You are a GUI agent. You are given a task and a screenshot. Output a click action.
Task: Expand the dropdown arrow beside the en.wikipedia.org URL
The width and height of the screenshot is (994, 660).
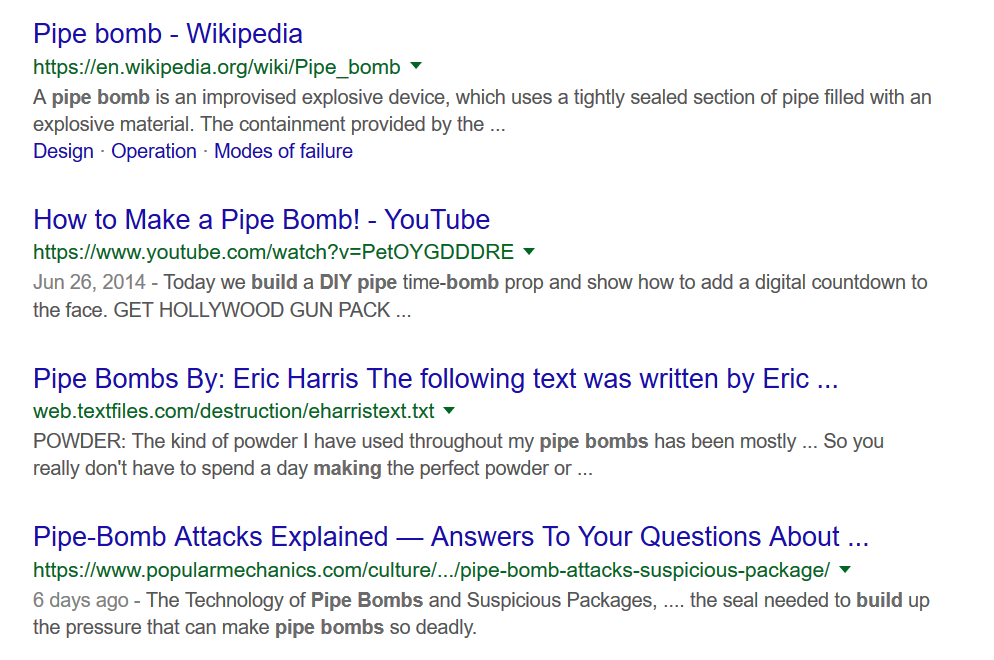tap(416, 65)
